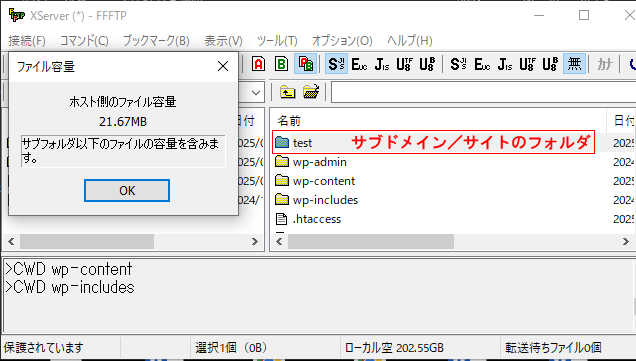Click the >CWD wp-includes log line
Screen dimensions: 636x361
(69, 287)
